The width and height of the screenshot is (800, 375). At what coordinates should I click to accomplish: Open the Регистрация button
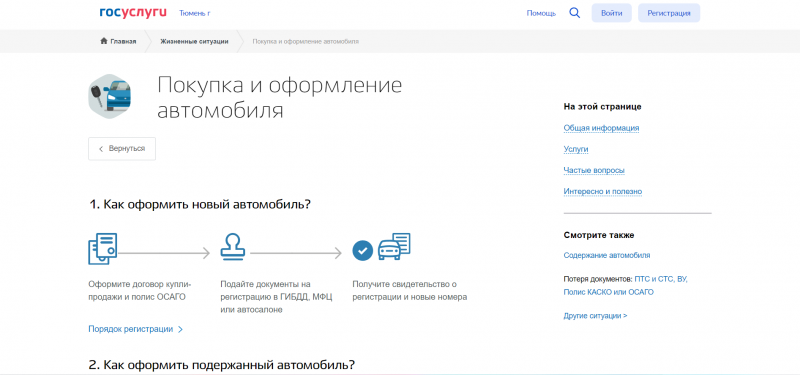pyautogui.click(x=669, y=13)
